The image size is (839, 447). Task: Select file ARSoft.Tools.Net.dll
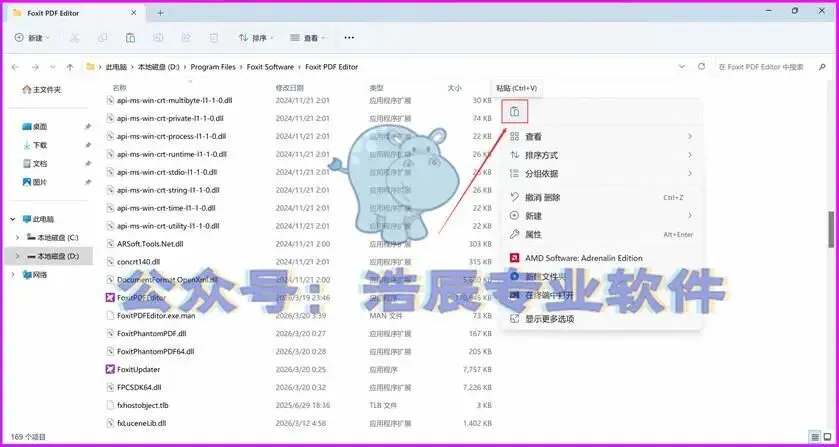150,244
